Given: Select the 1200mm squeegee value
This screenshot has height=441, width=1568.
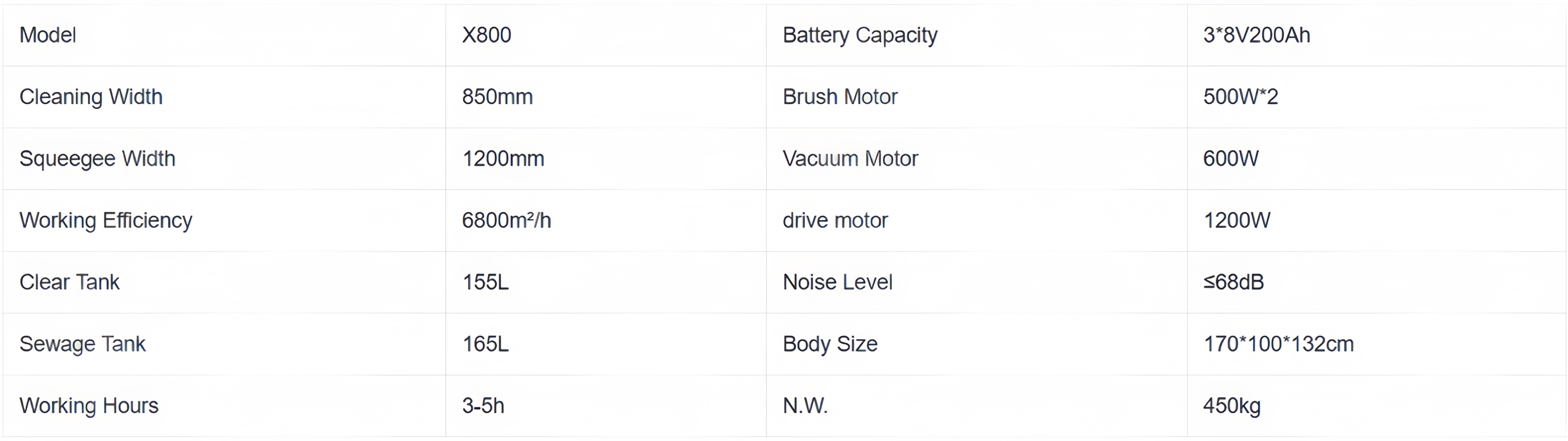Looking at the screenshot, I should click(503, 159).
